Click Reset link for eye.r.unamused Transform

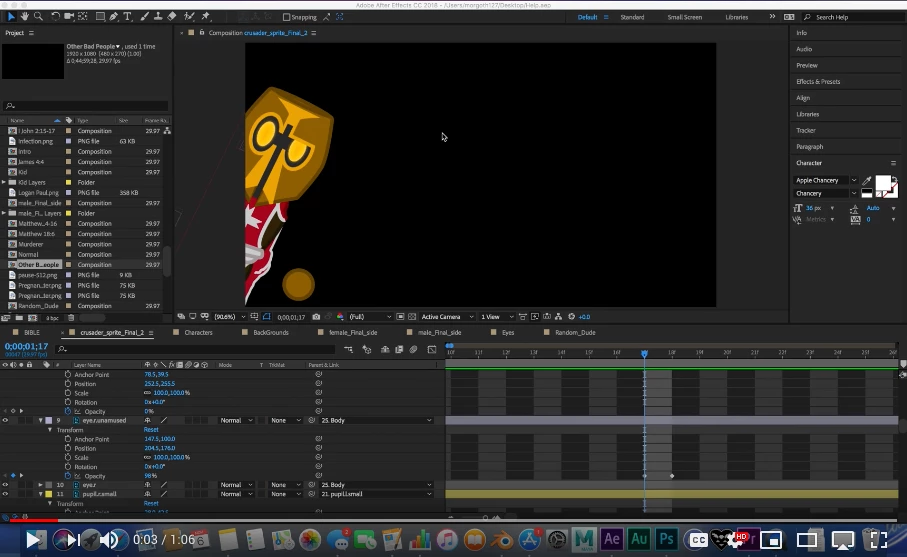coord(151,430)
